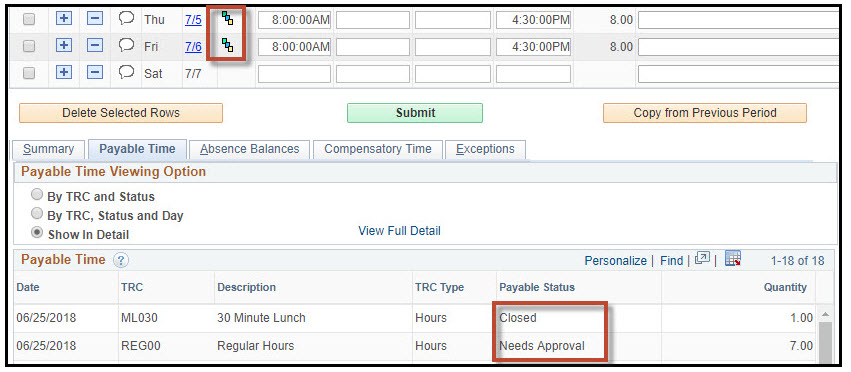Open the Compensatory Time tab
Screen dimensions: 851x372
click(x=378, y=149)
